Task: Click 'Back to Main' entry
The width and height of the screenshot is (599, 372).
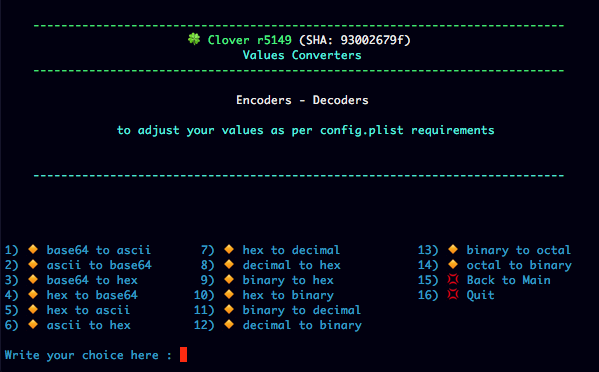Action: (x=508, y=280)
